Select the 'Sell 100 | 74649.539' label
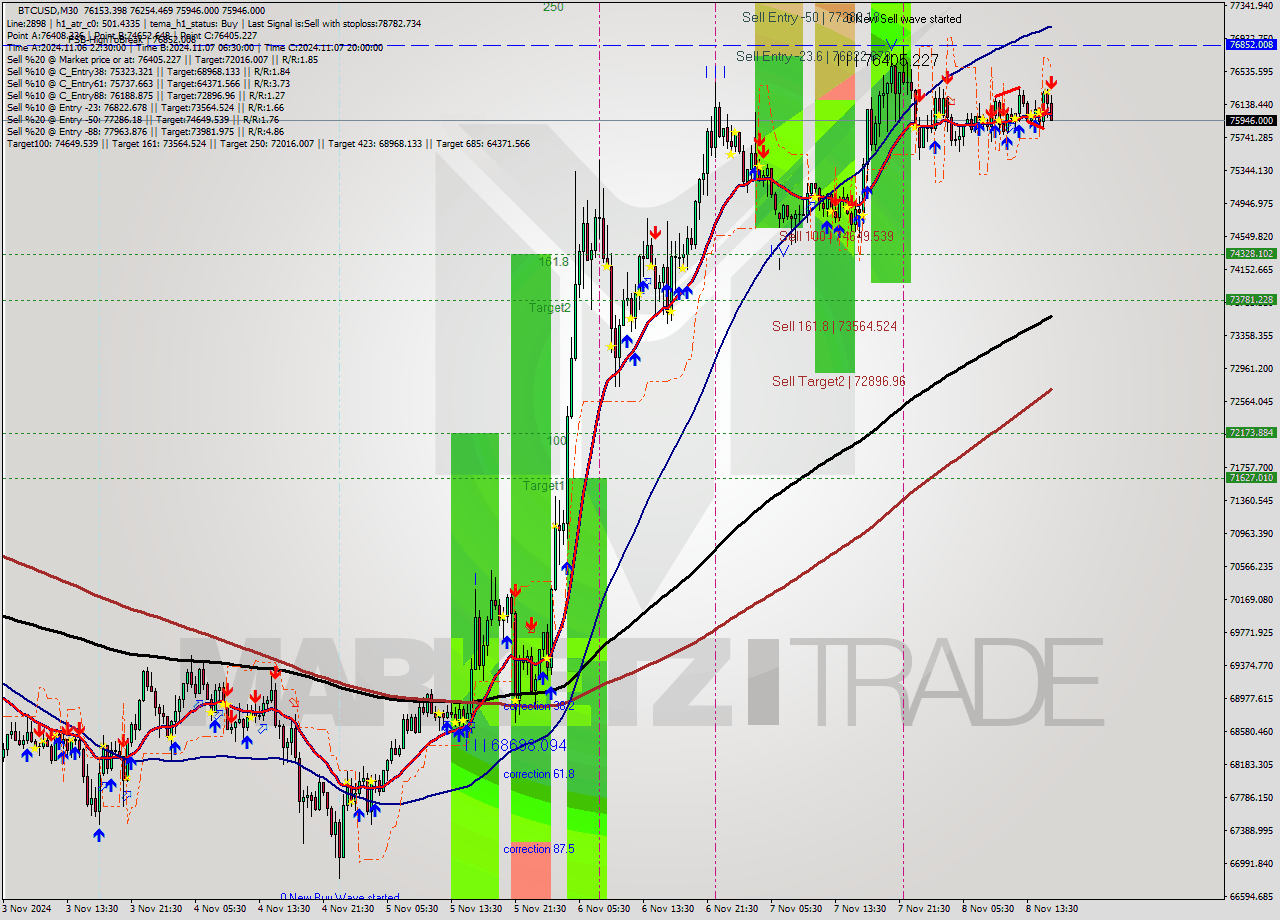The height and width of the screenshot is (920, 1280). (x=836, y=236)
